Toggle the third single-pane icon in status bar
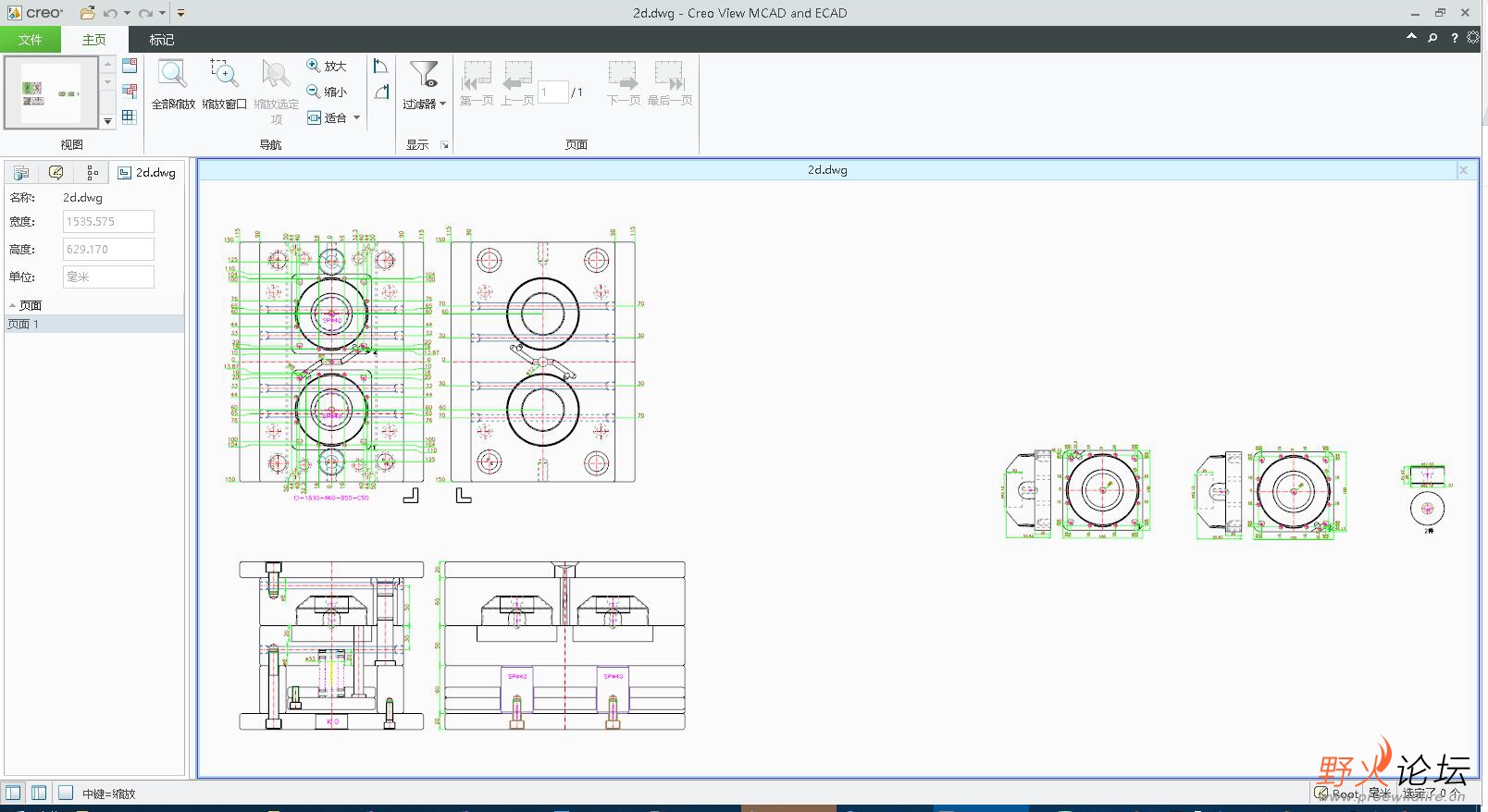The width and height of the screenshot is (1488, 812). (66, 793)
